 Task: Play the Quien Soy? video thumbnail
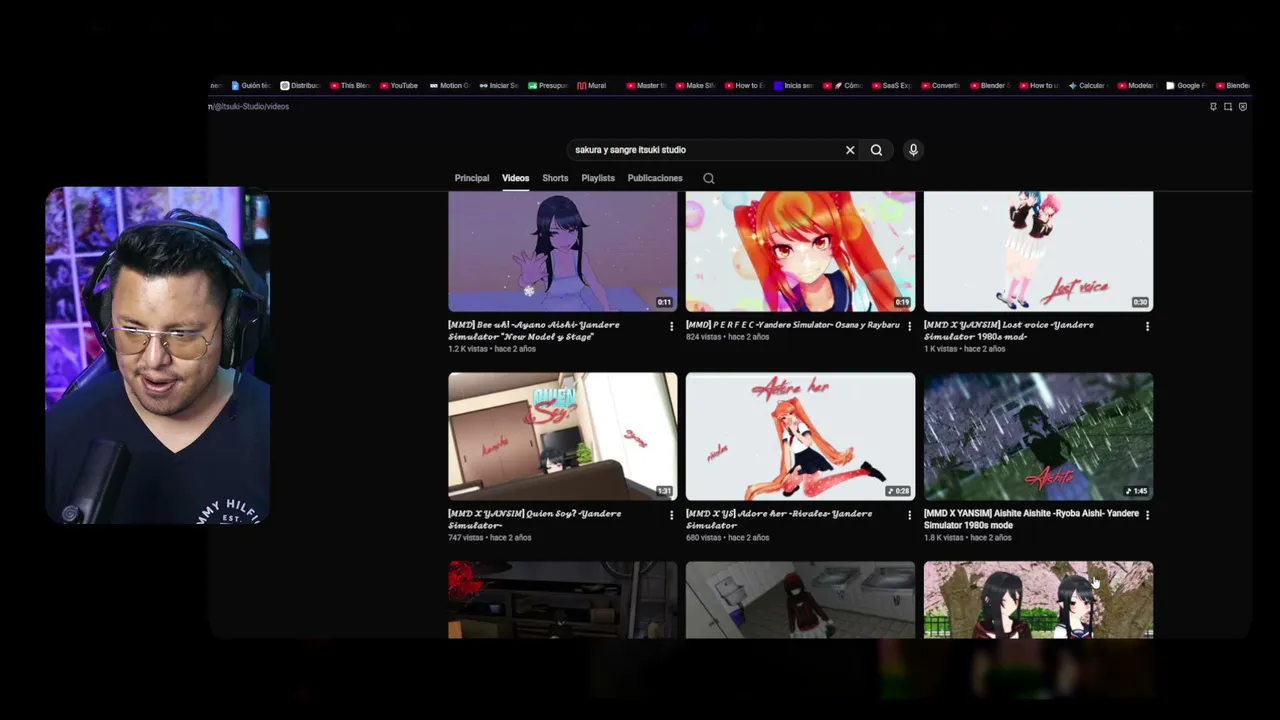563,436
